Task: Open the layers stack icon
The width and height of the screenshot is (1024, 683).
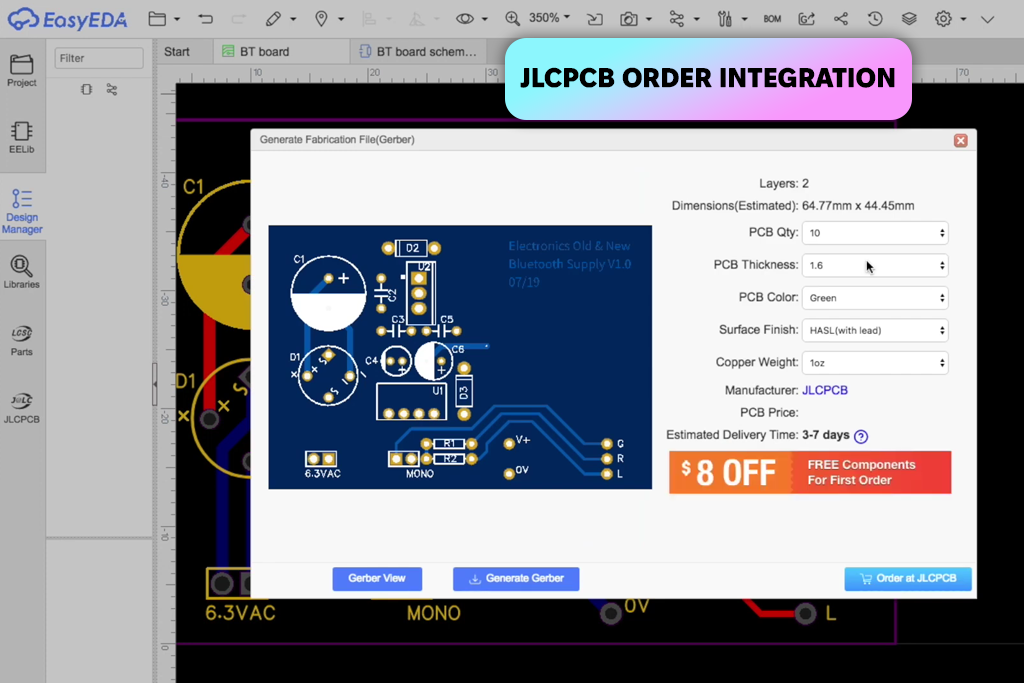Action: (x=909, y=19)
